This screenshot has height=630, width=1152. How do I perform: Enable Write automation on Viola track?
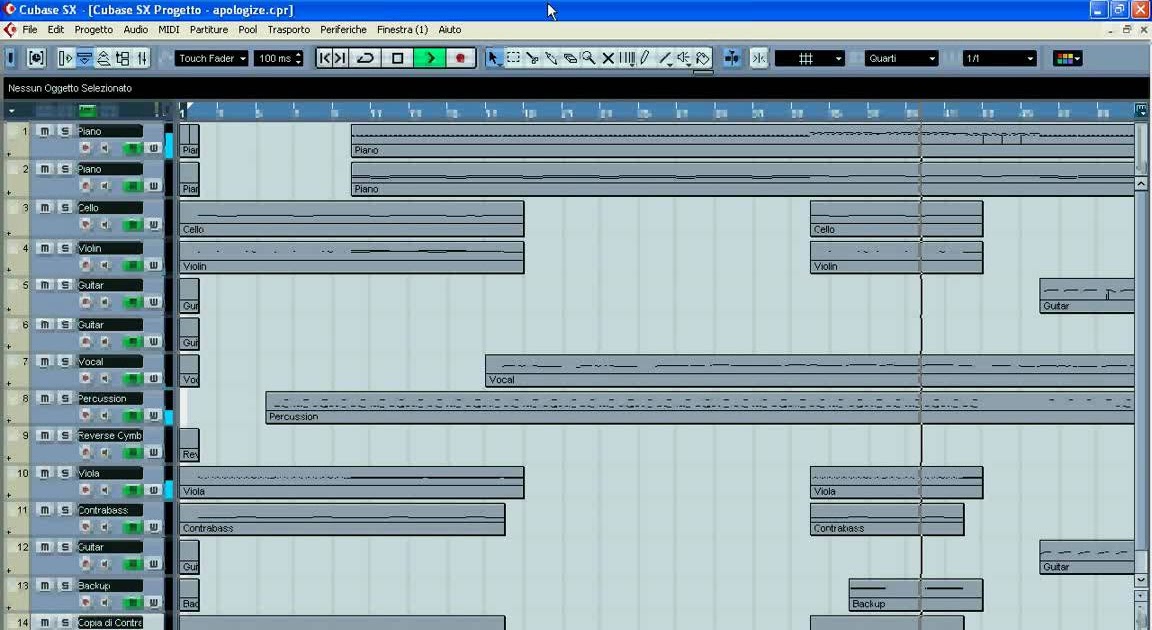coord(153,490)
